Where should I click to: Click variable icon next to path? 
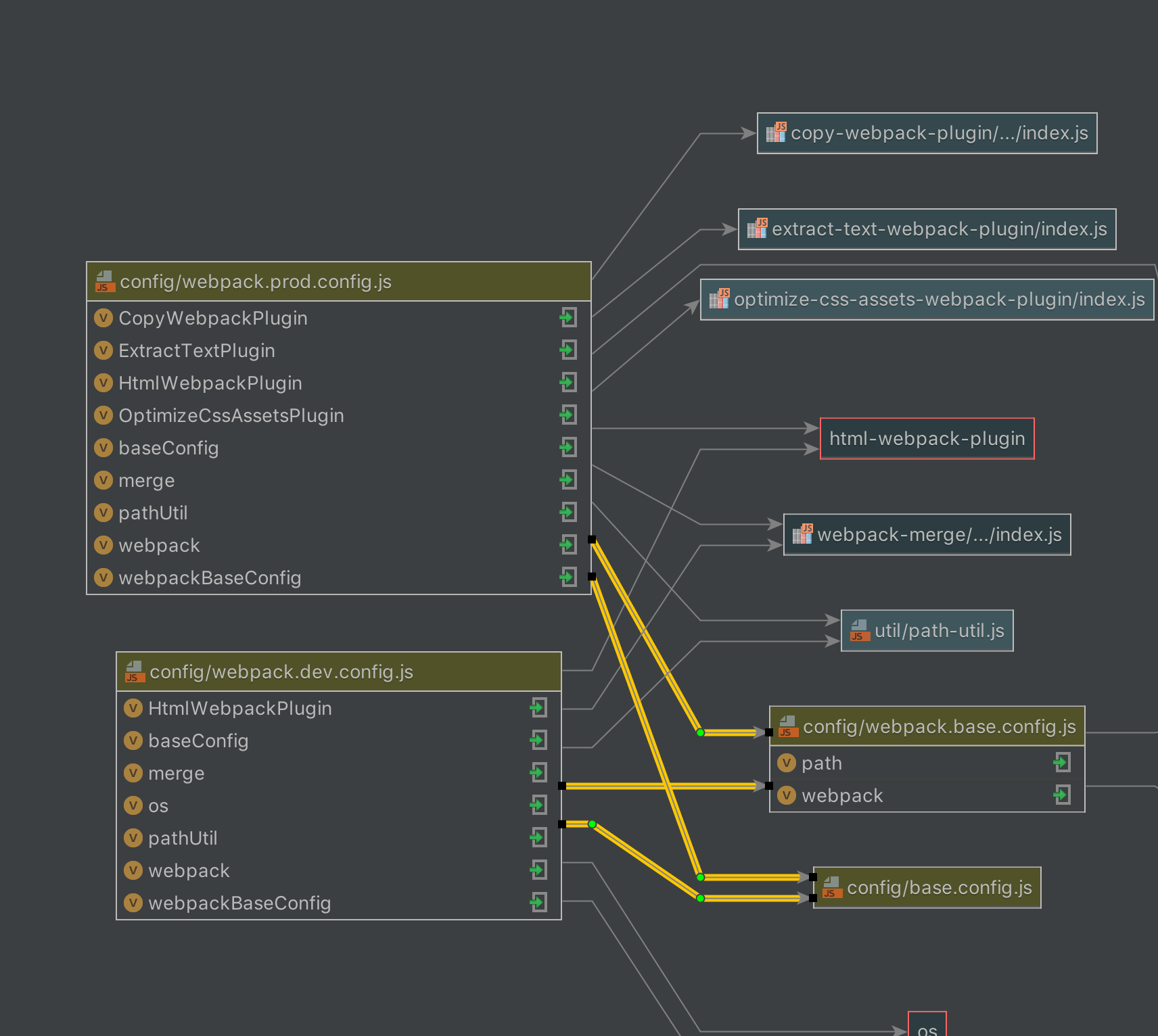(x=787, y=763)
